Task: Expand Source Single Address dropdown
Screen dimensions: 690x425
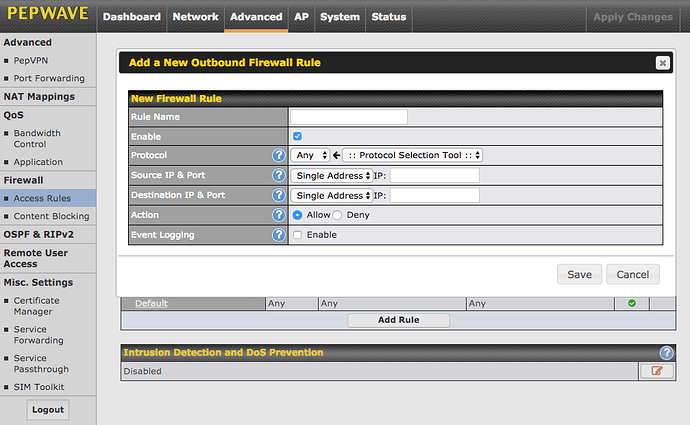Action: [332, 175]
